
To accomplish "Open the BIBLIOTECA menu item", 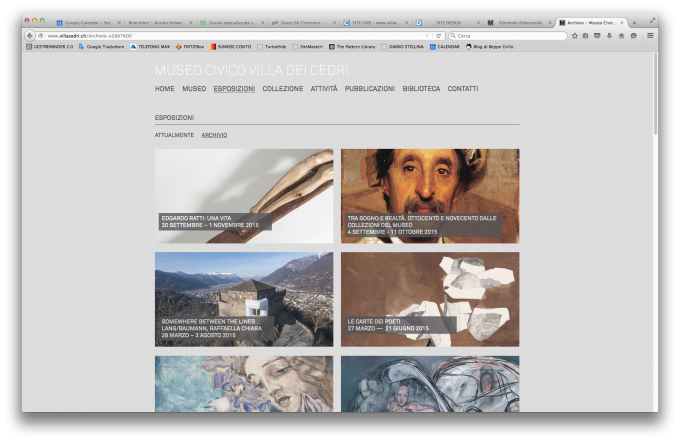I will pyautogui.click(x=421, y=89).
